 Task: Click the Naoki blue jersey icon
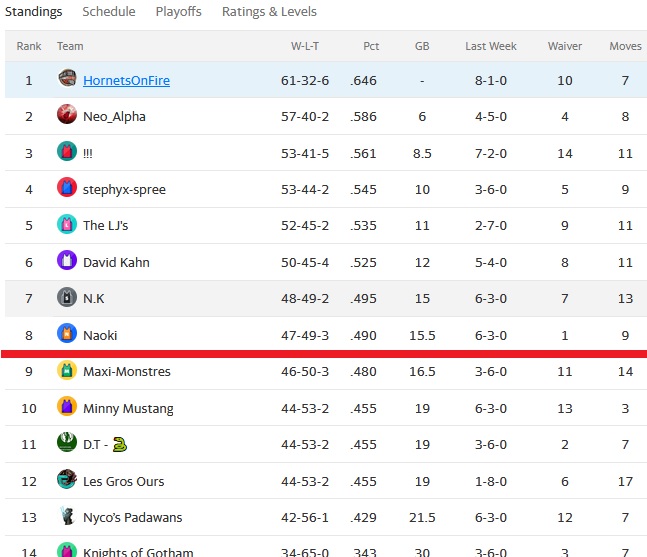pyautogui.click(x=67, y=333)
